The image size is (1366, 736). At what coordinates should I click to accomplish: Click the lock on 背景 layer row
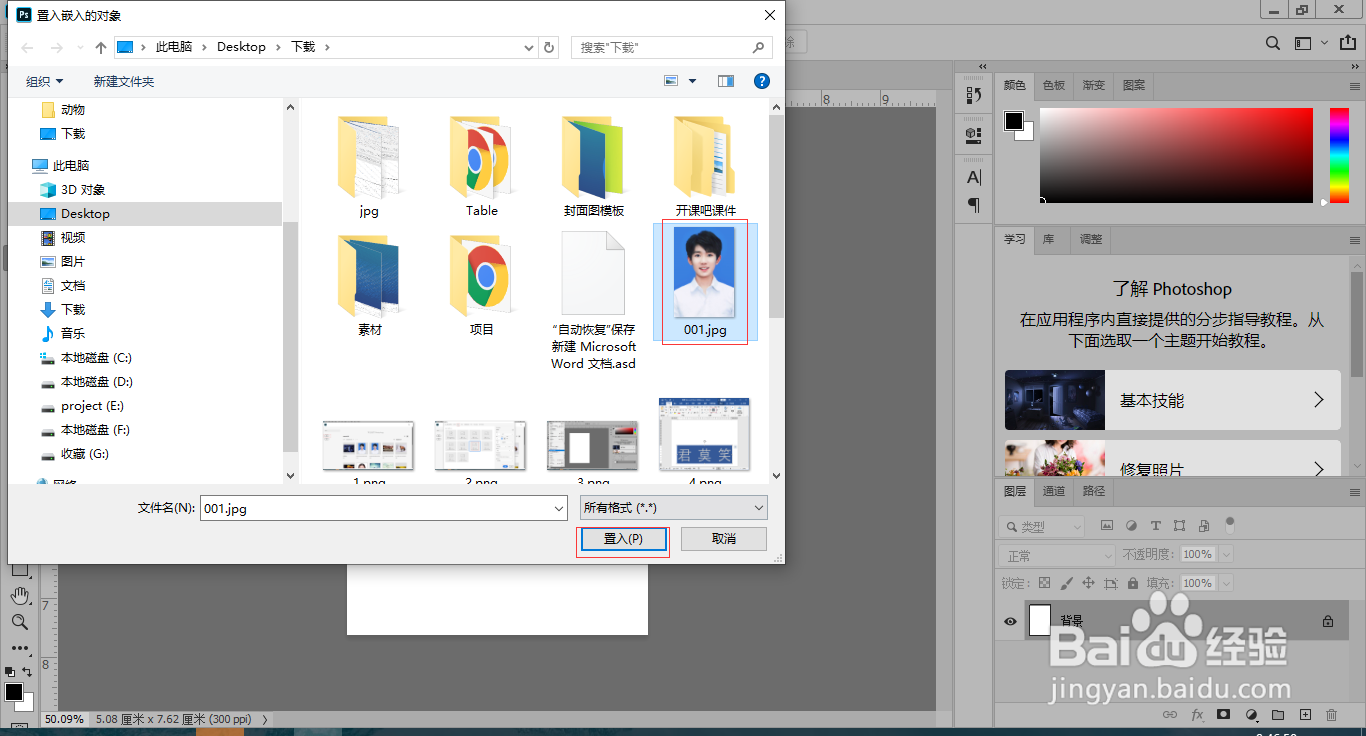tap(1328, 621)
